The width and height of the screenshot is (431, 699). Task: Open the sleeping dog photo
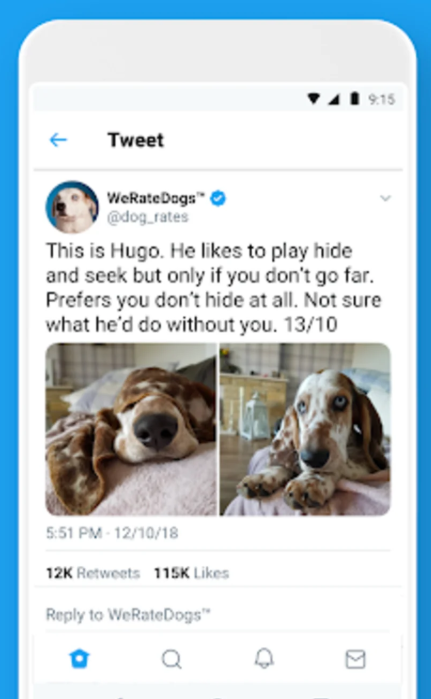(131, 429)
